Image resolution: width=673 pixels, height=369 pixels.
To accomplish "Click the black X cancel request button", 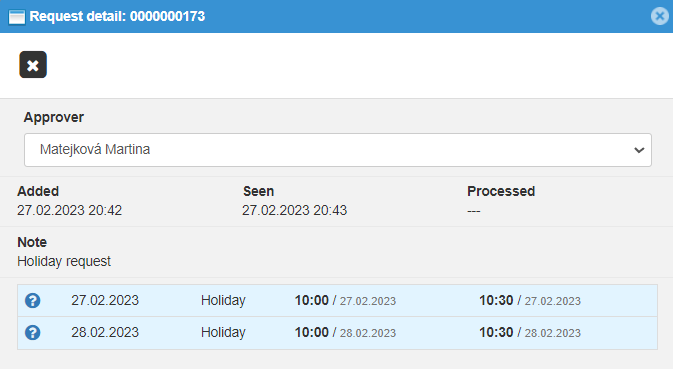I will tap(33, 65).
